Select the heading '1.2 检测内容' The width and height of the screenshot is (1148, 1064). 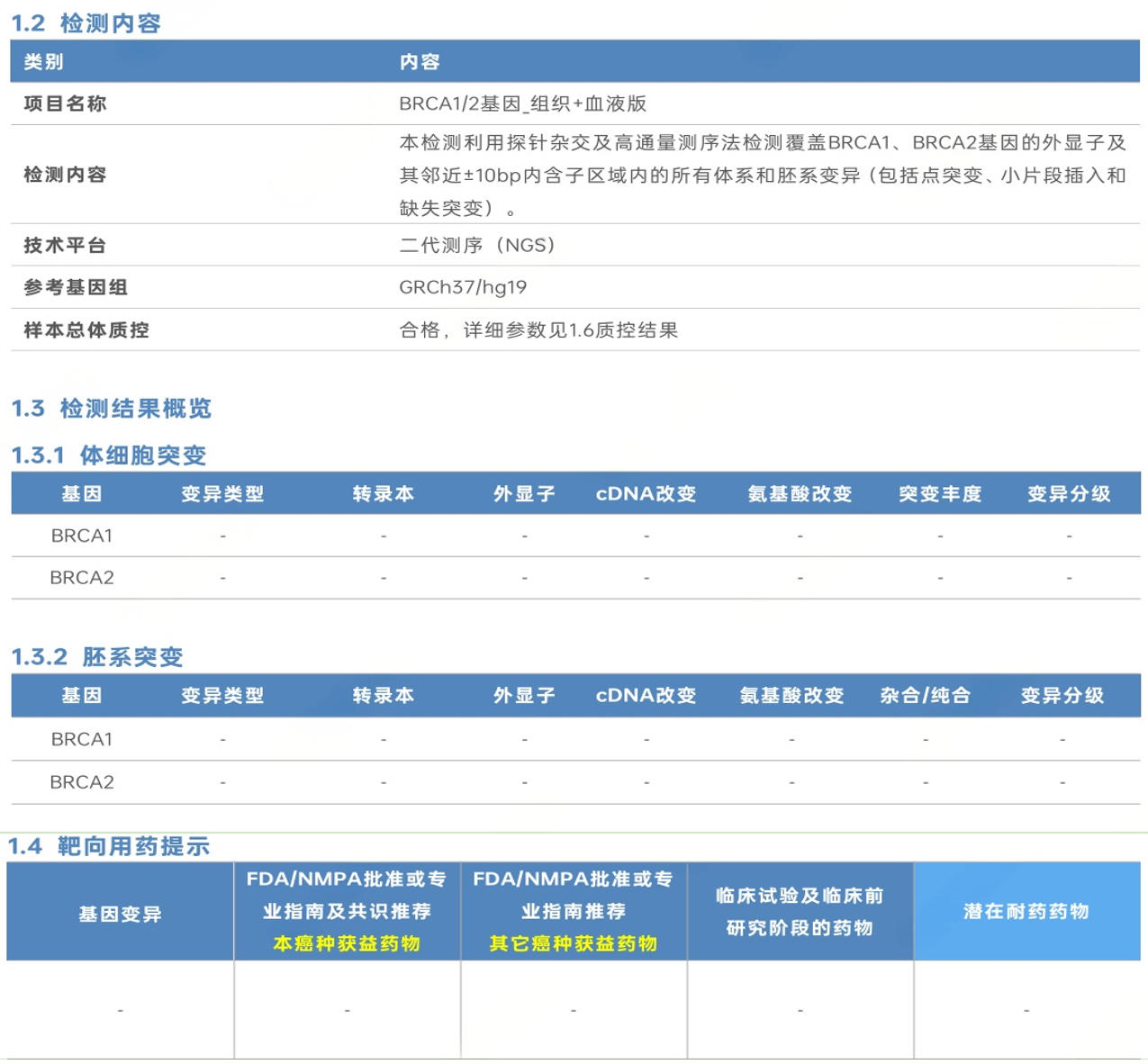click(x=86, y=23)
